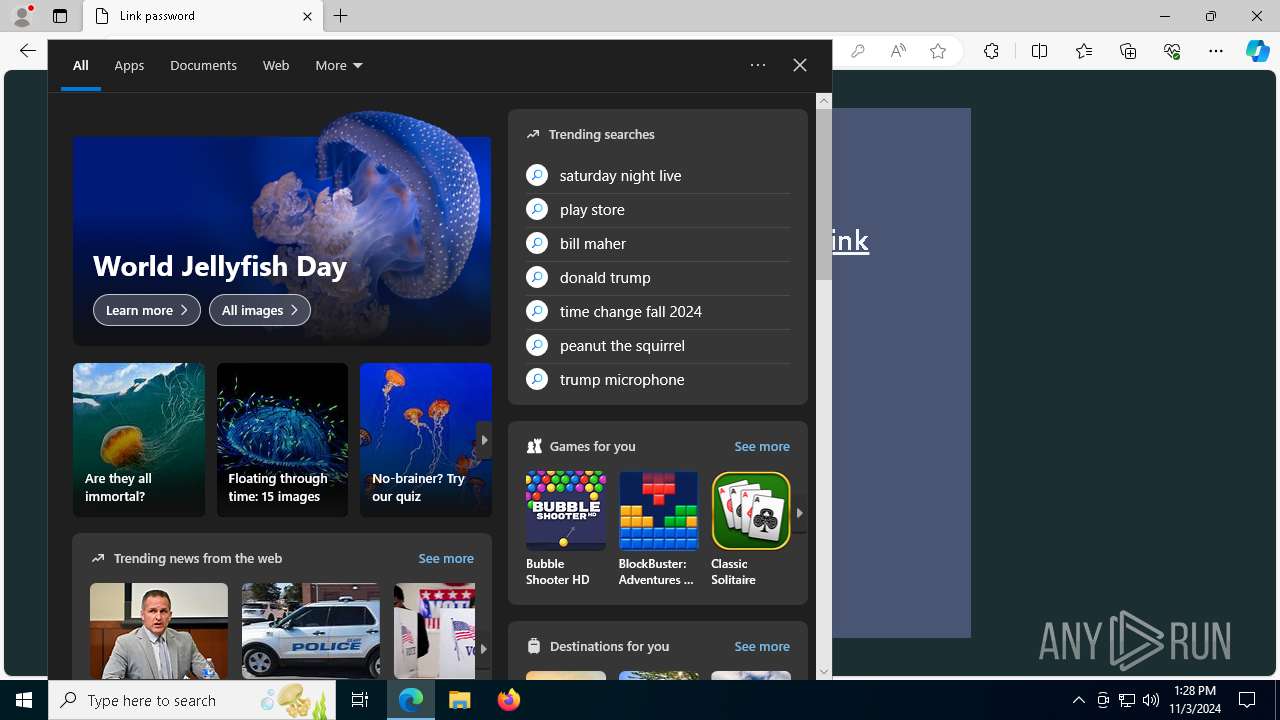Select the All search tab

(x=80, y=65)
